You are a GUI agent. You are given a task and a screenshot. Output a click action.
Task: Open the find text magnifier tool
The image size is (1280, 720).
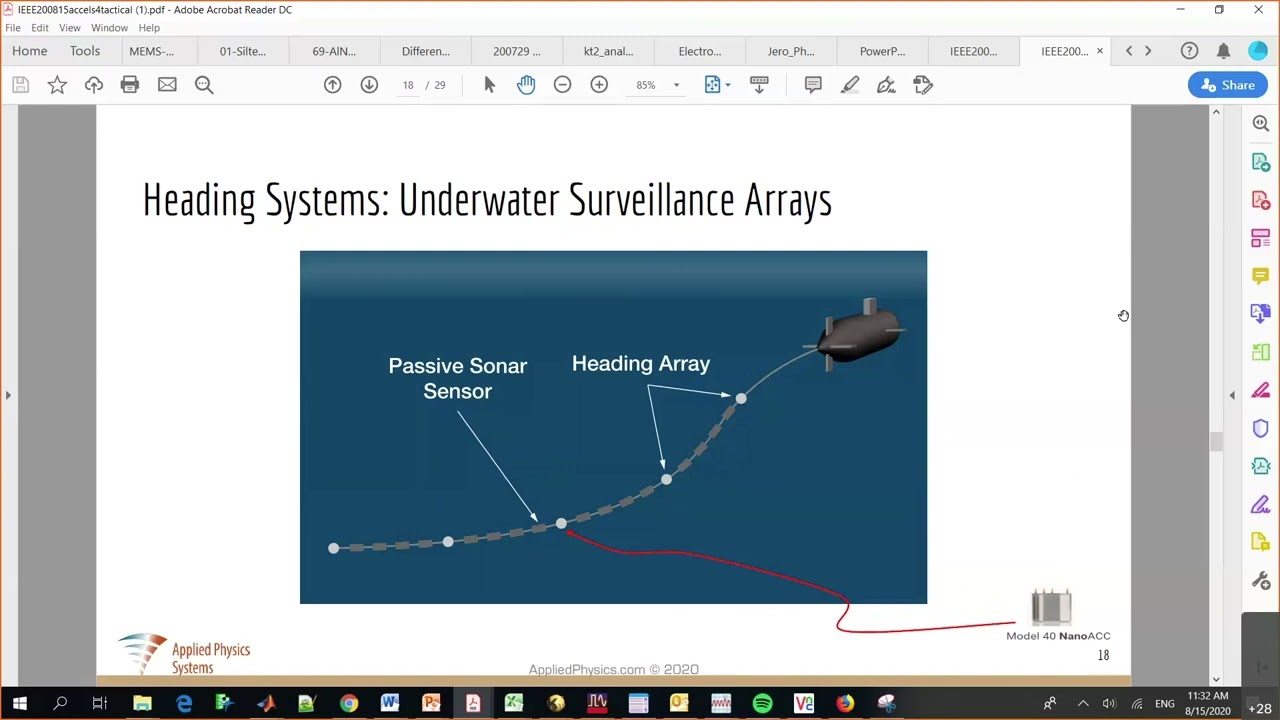204,85
